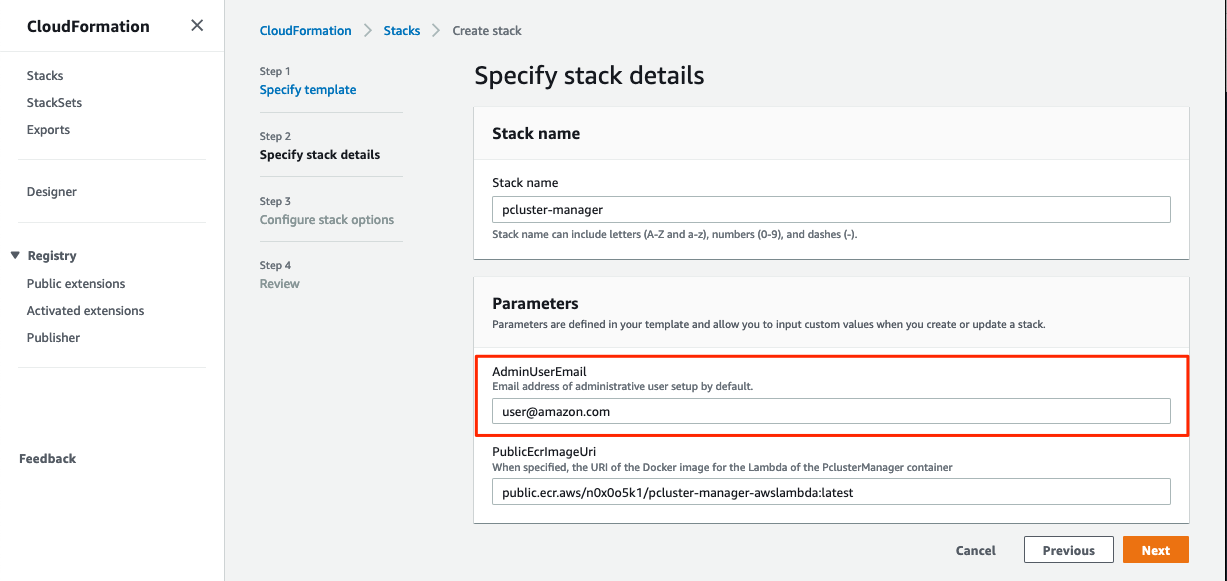The image size is (1227, 581).
Task: Open Public extensions page
Action: click(x=76, y=284)
